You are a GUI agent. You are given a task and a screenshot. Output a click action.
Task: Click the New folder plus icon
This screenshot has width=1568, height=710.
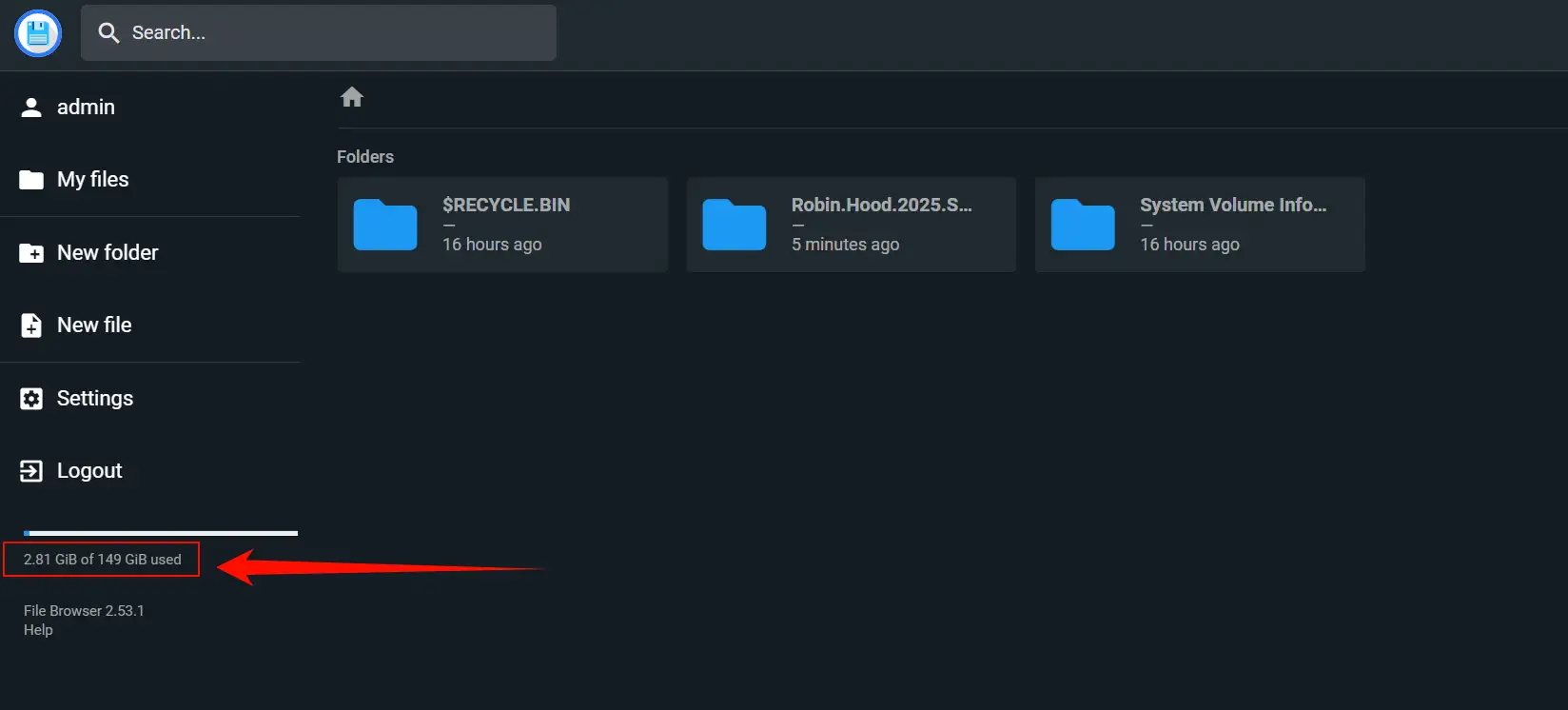(31, 253)
